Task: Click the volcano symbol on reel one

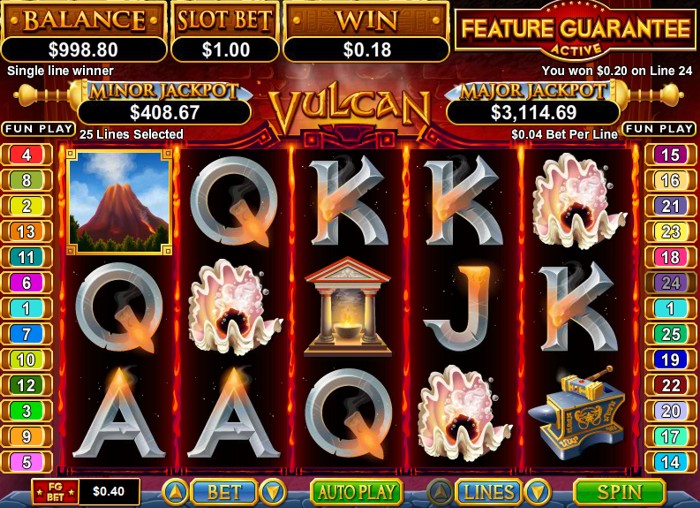Action: [x=119, y=202]
